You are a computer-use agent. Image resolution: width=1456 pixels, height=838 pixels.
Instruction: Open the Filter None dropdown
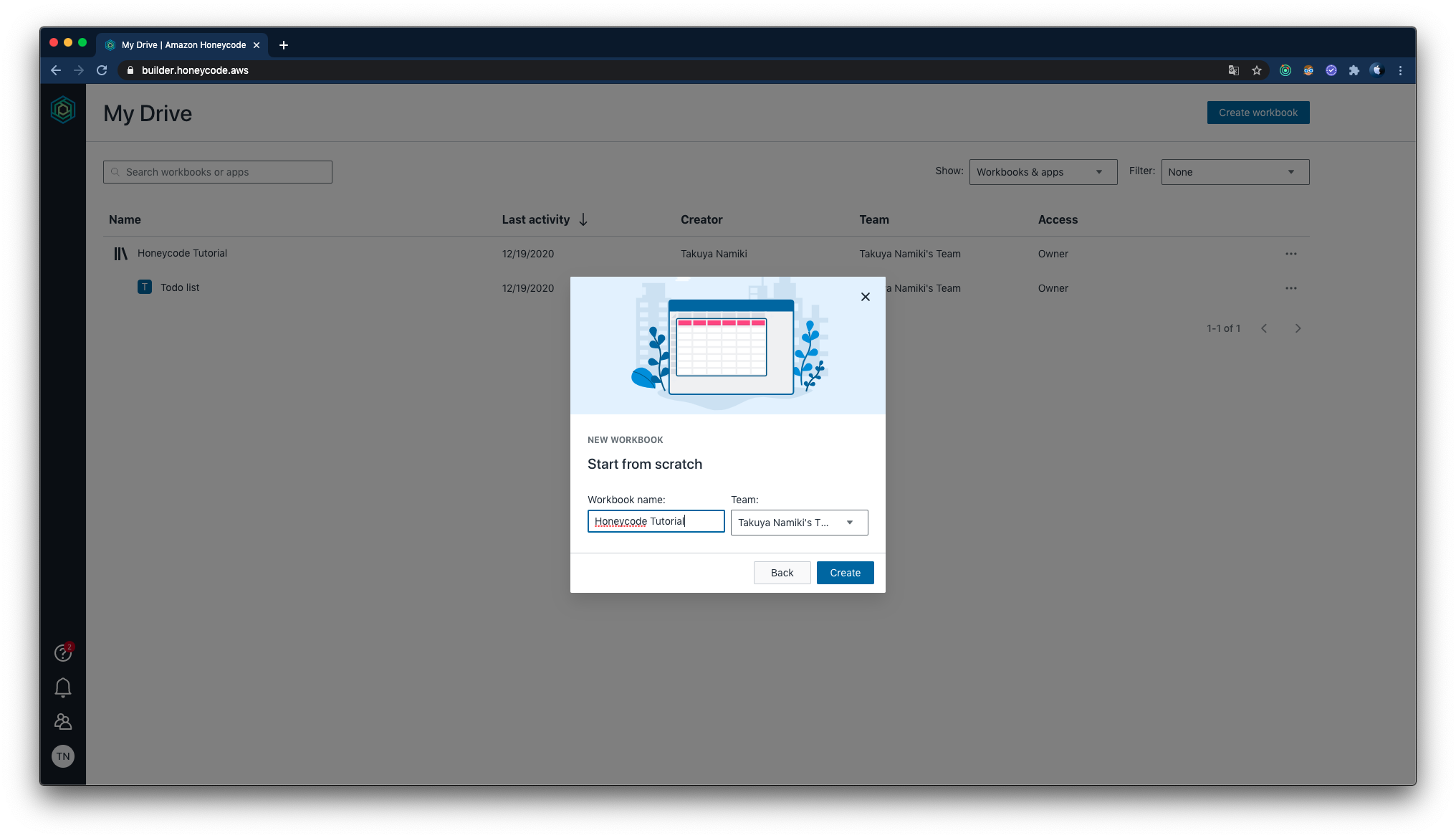pos(1235,172)
